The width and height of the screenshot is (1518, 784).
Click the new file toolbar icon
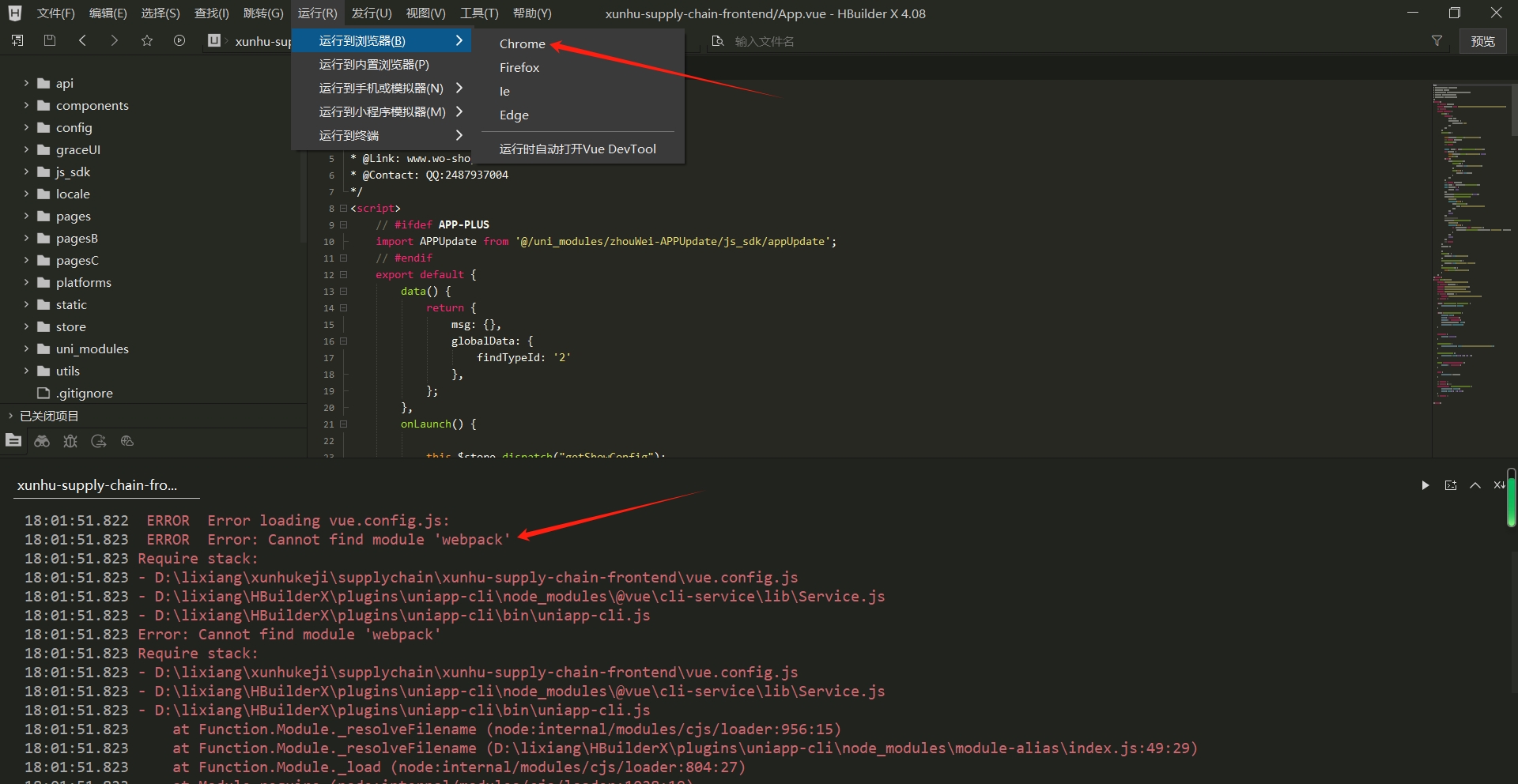(17, 40)
